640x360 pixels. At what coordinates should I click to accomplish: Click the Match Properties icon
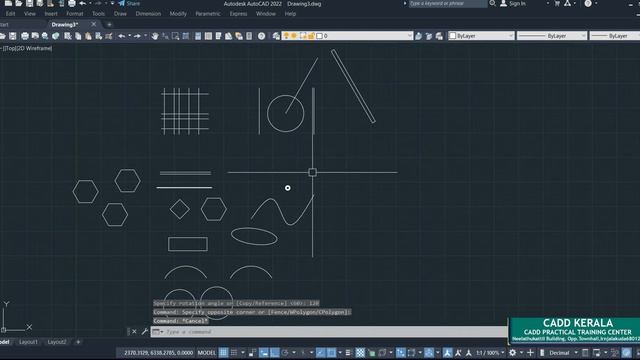[98, 36]
